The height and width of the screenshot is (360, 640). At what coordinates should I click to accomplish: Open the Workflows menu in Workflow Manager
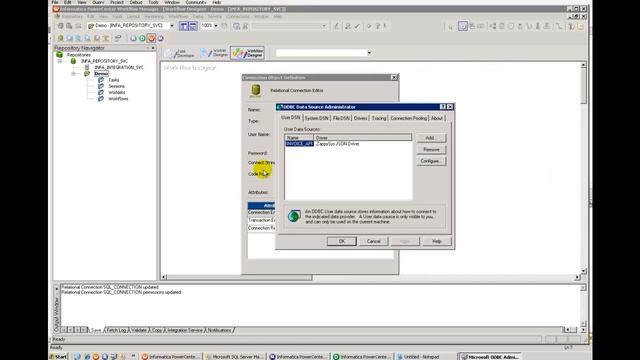point(178,17)
